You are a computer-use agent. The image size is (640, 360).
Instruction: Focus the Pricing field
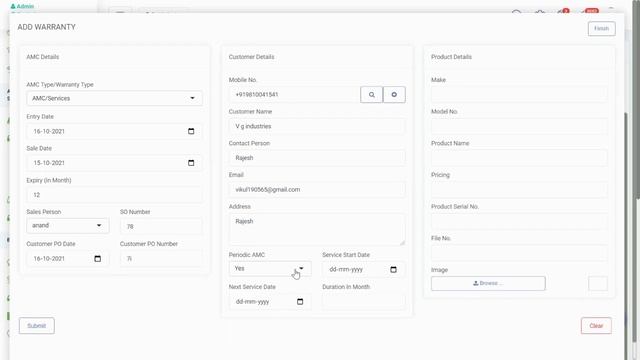[x=519, y=190]
